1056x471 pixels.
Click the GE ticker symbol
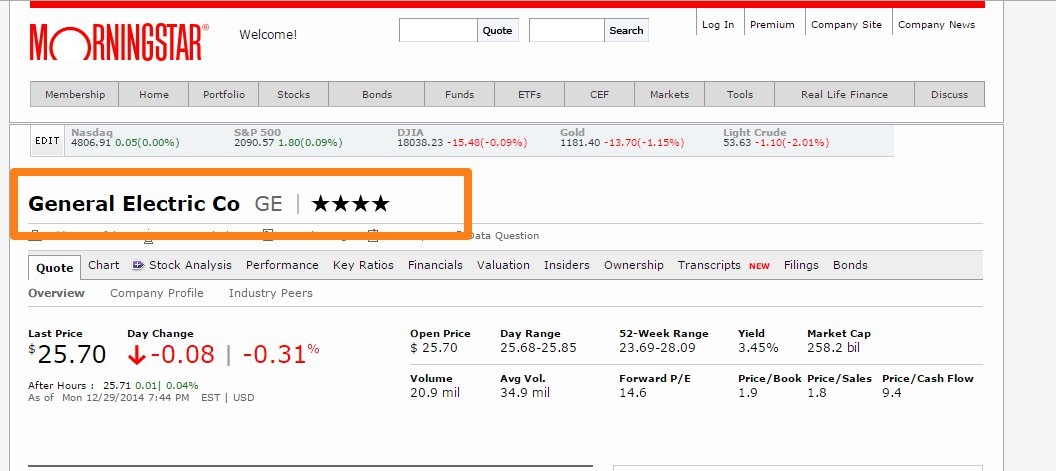pos(269,203)
